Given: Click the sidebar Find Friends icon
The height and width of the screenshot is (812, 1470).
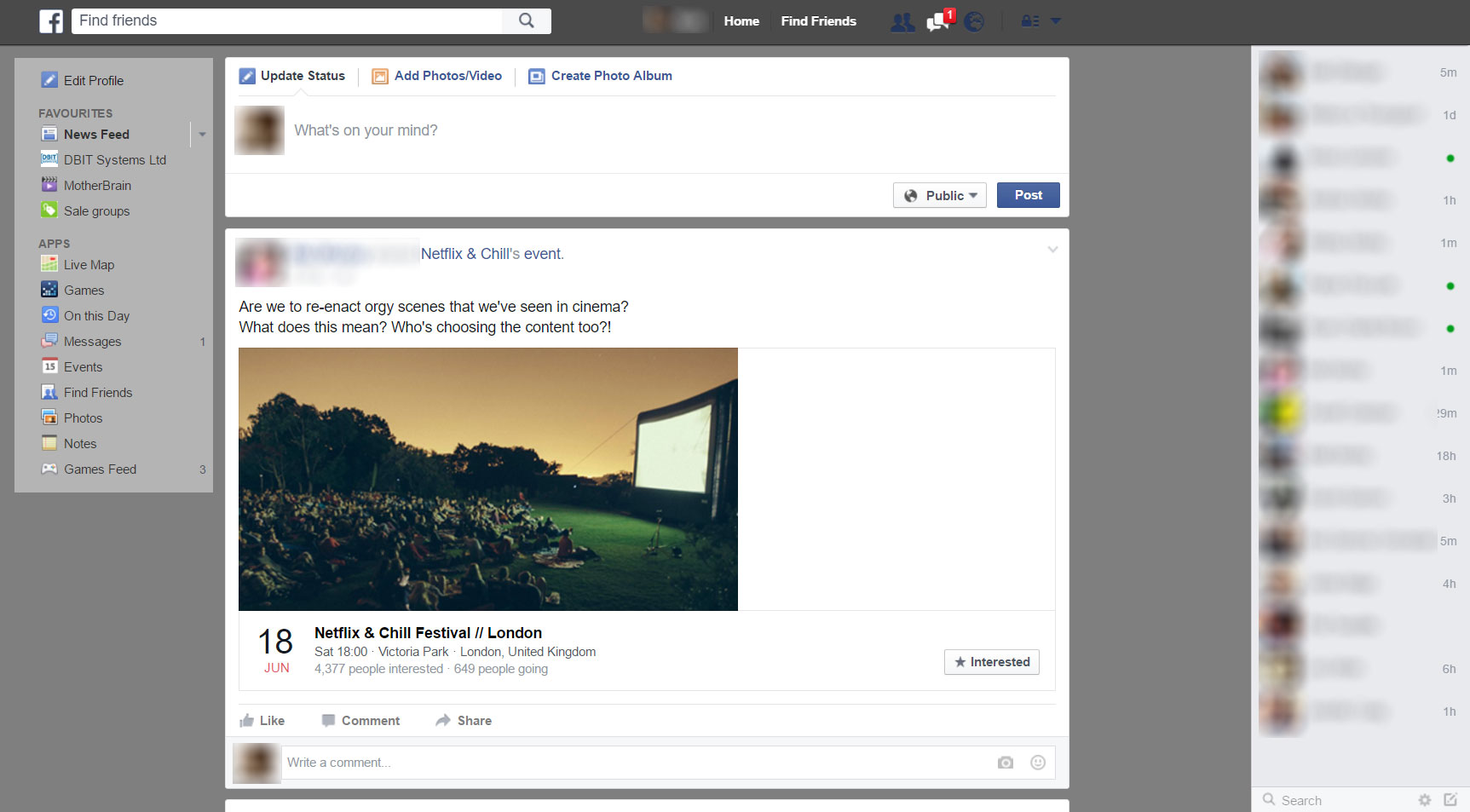Looking at the screenshot, I should 49,392.
